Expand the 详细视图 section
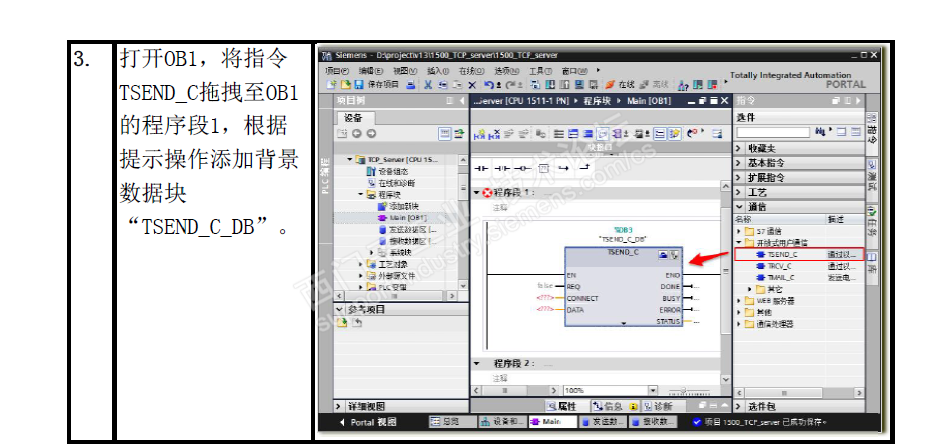 340,406
